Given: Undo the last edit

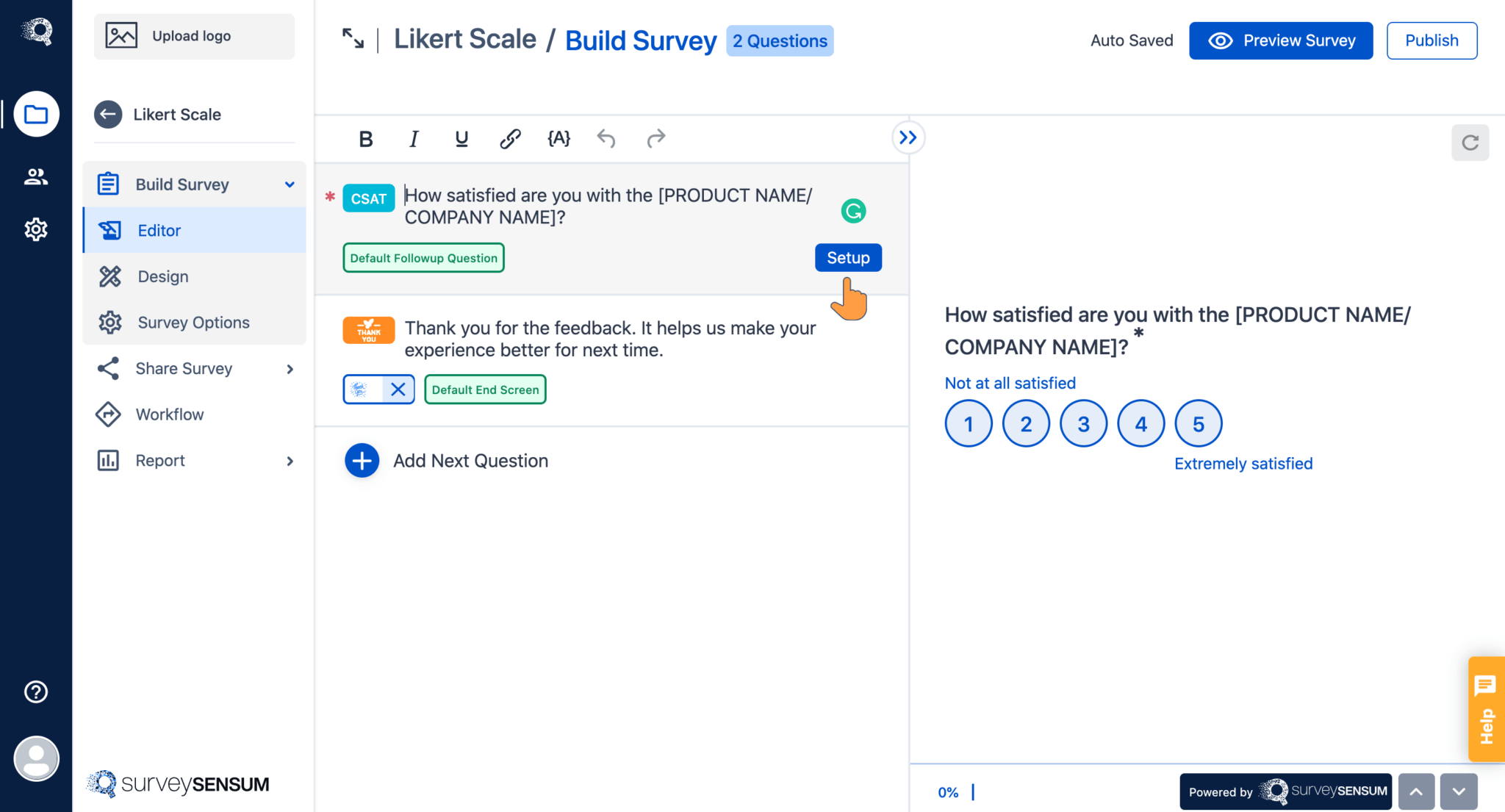Looking at the screenshot, I should tap(606, 138).
